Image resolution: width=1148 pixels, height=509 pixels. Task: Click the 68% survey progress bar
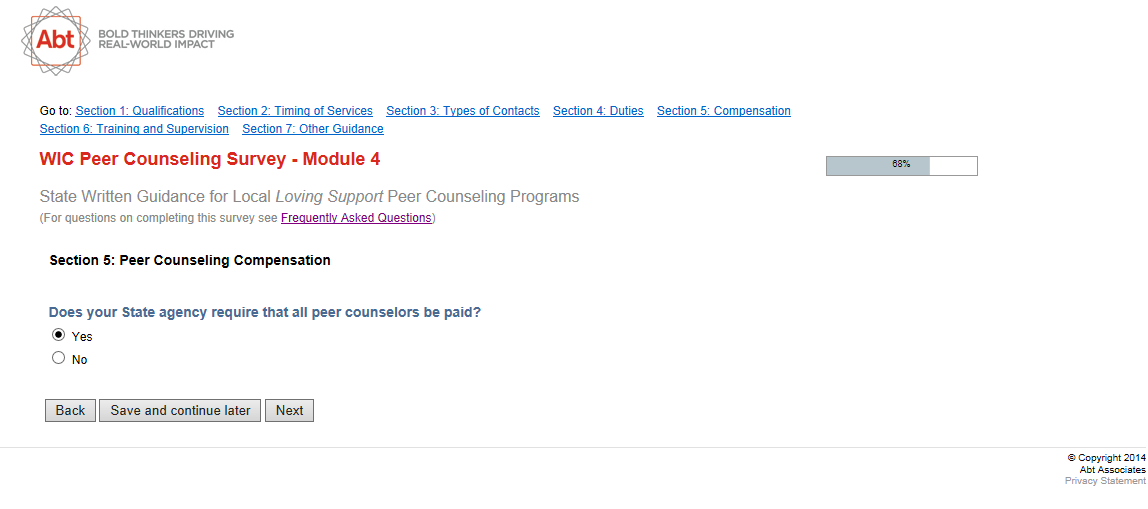coord(901,166)
